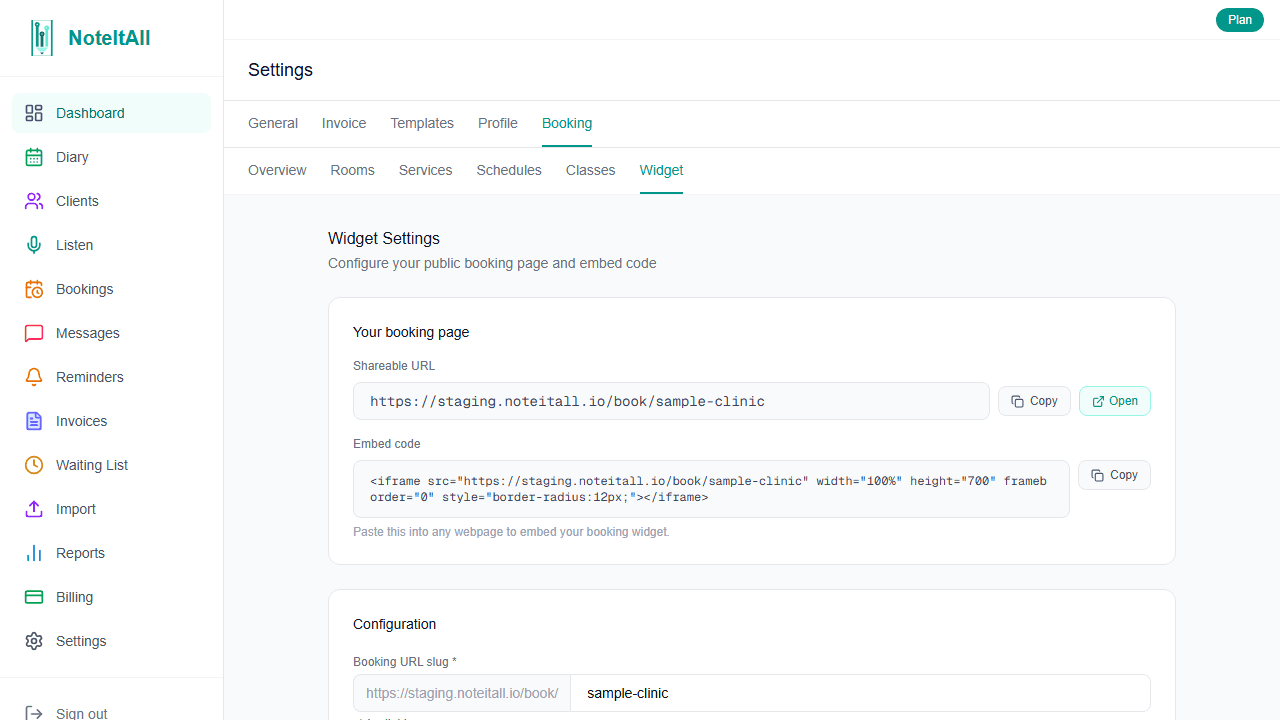Click the Plan badge button
1280x720 pixels.
pyautogui.click(x=1240, y=20)
